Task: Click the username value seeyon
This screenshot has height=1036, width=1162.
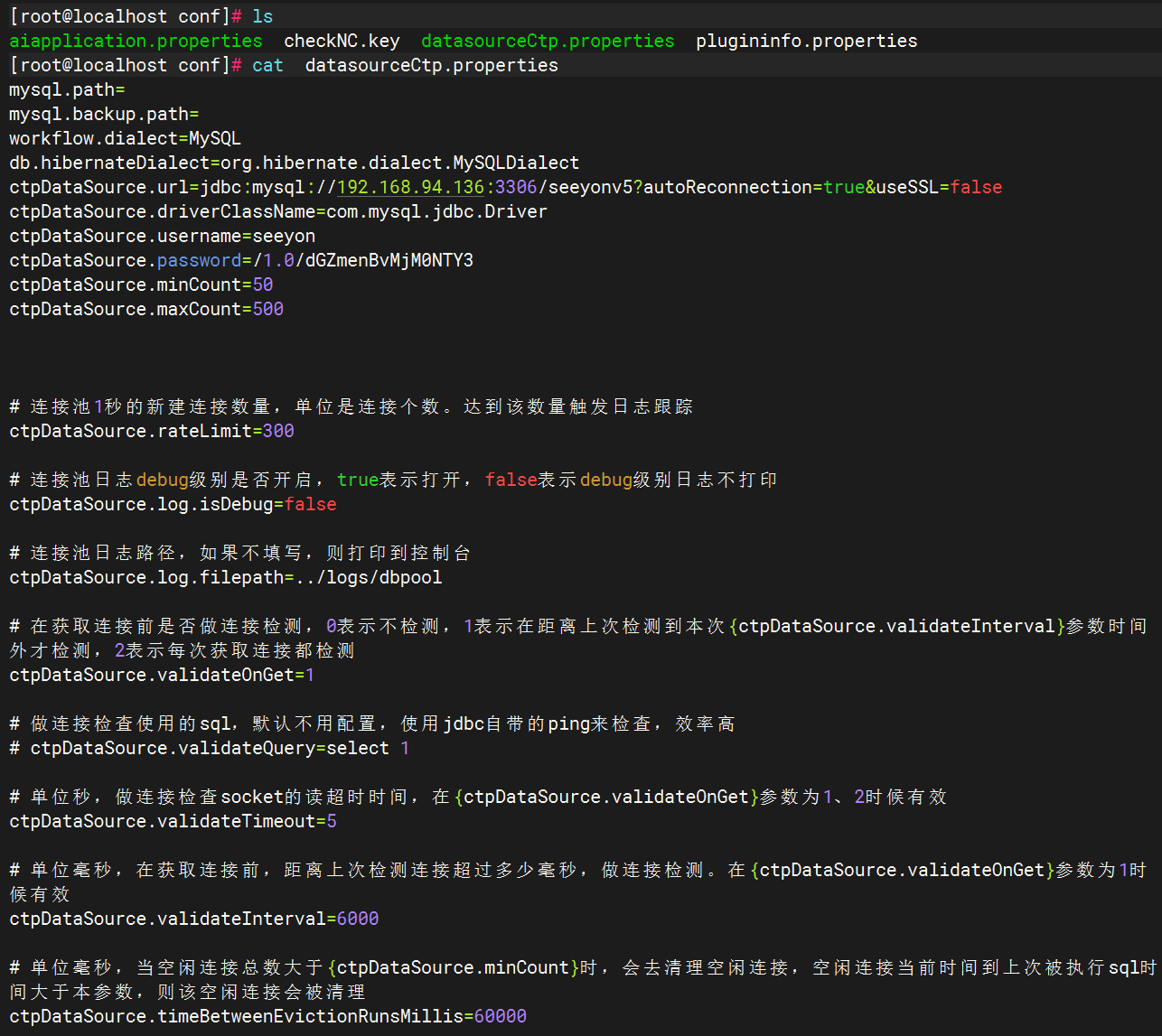Action: click(x=284, y=236)
